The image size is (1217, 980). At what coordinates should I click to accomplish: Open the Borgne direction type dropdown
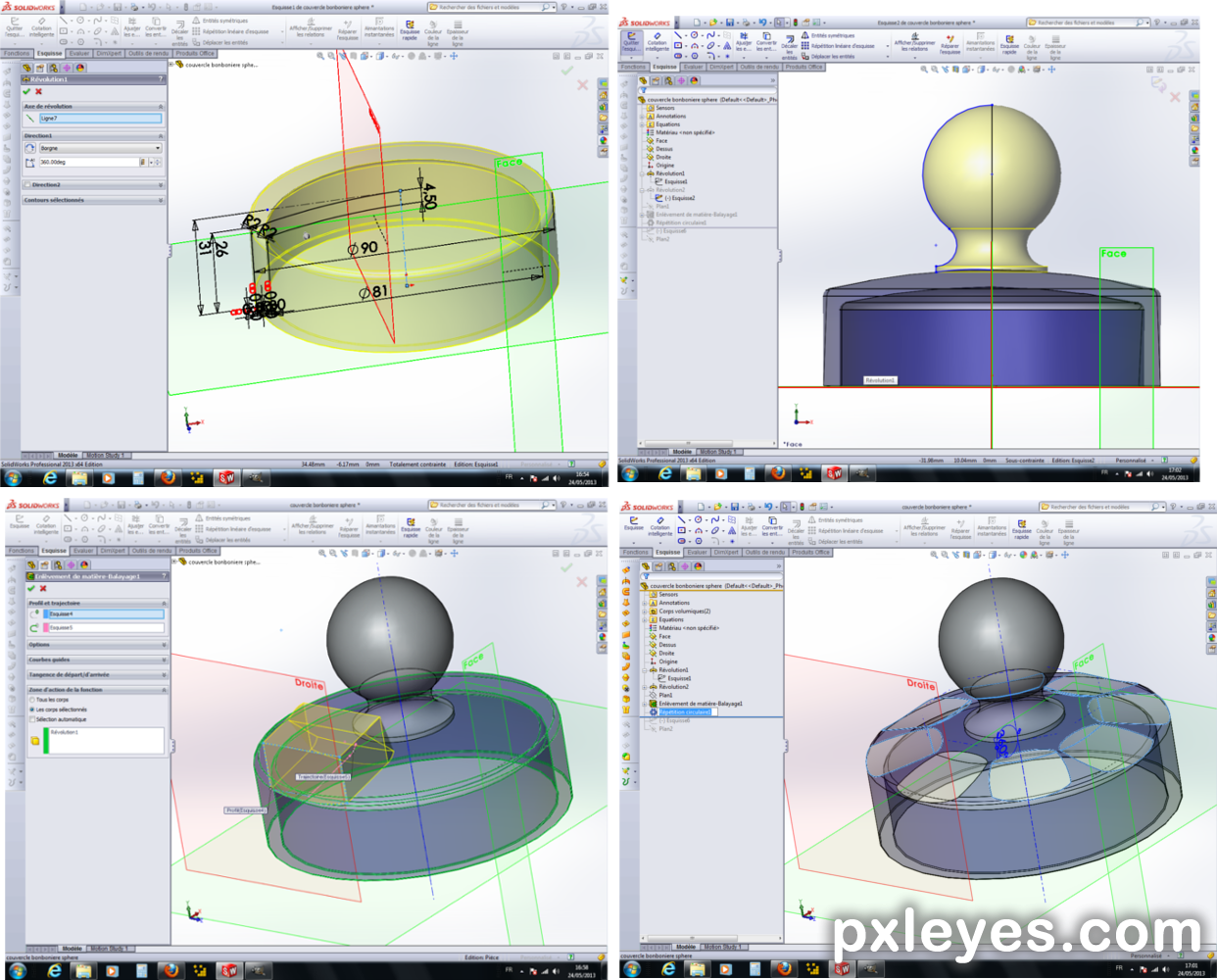(100, 148)
